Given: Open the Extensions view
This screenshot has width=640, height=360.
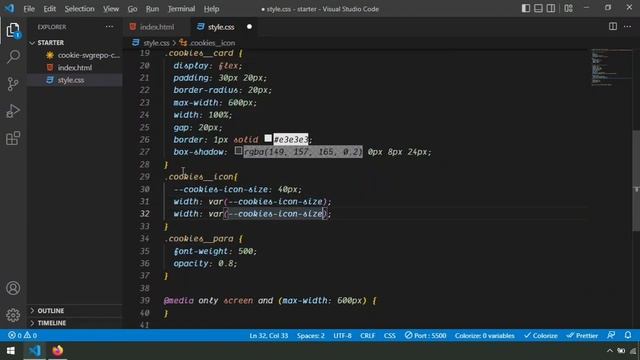Looking at the screenshot, I should click(13, 138).
